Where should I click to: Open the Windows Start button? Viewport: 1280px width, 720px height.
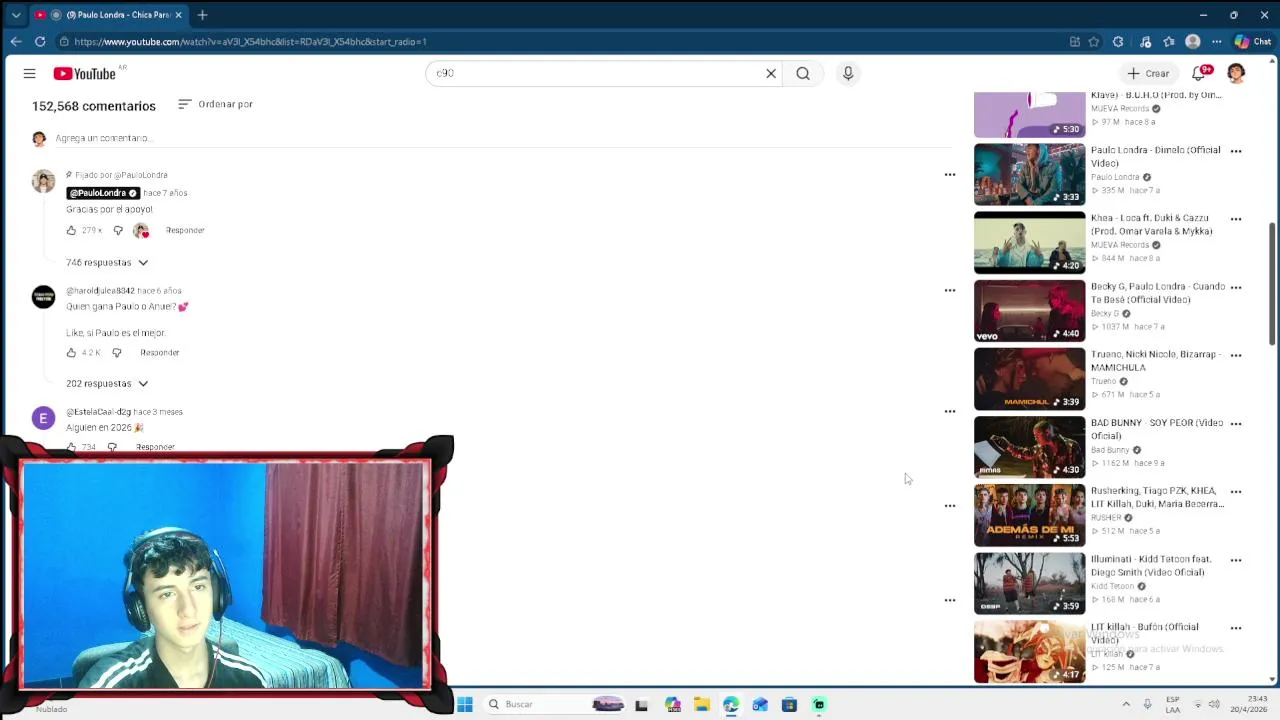point(465,704)
